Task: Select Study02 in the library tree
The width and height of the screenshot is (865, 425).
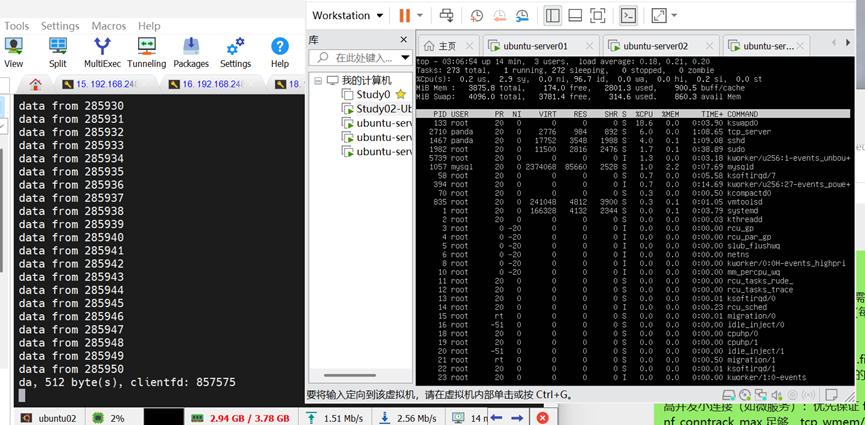Action: pyautogui.click(x=384, y=109)
